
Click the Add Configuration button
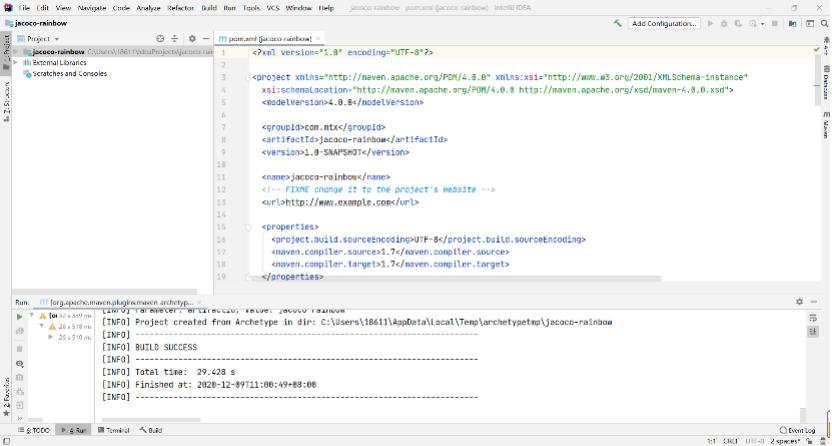point(664,23)
